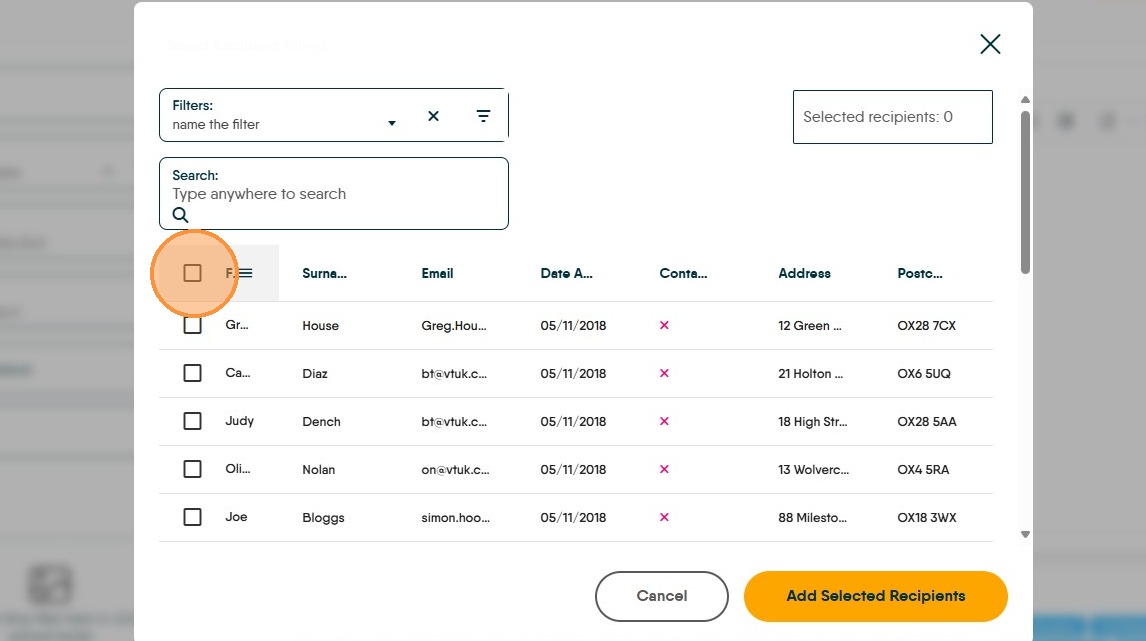Close the recipient dialog with X
This screenshot has width=1146, height=641.
990,44
